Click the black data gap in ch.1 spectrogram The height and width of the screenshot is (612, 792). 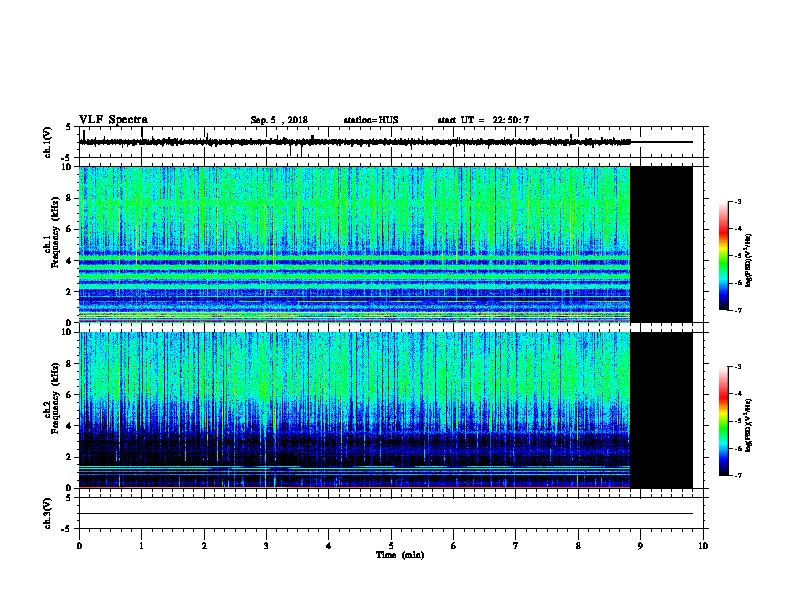pyautogui.click(x=661, y=244)
